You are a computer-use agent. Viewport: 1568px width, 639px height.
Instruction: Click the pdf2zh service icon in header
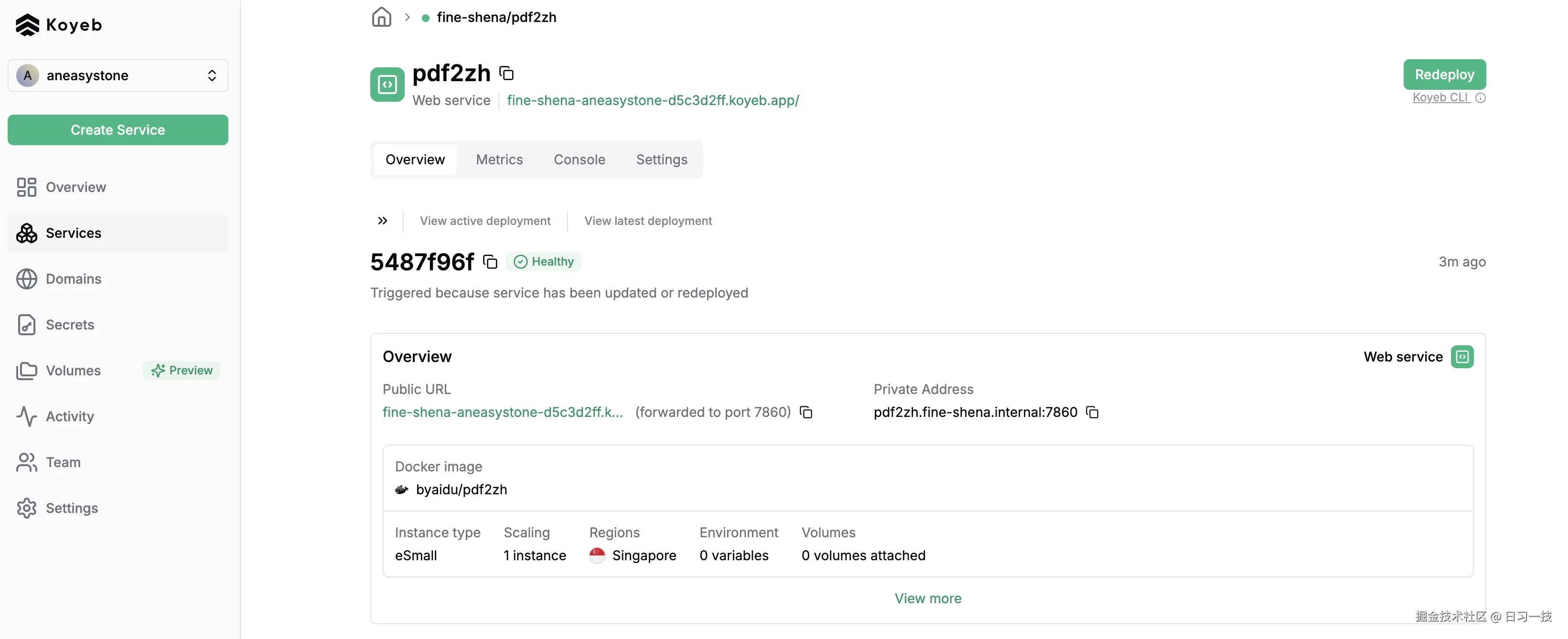coord(387,85)
